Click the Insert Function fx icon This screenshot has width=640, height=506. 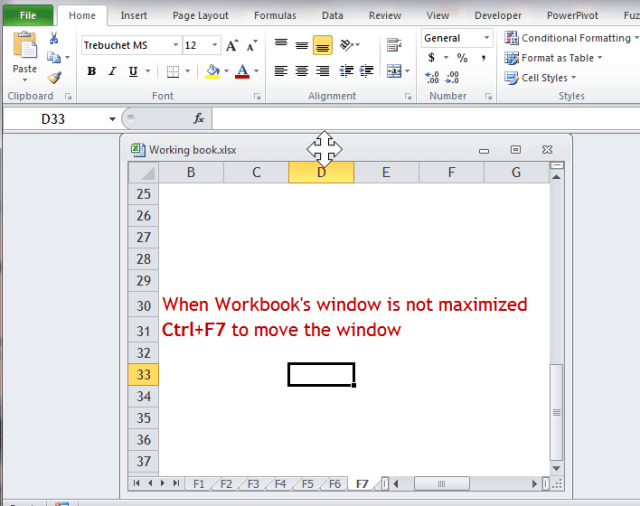tap(198, 118)
